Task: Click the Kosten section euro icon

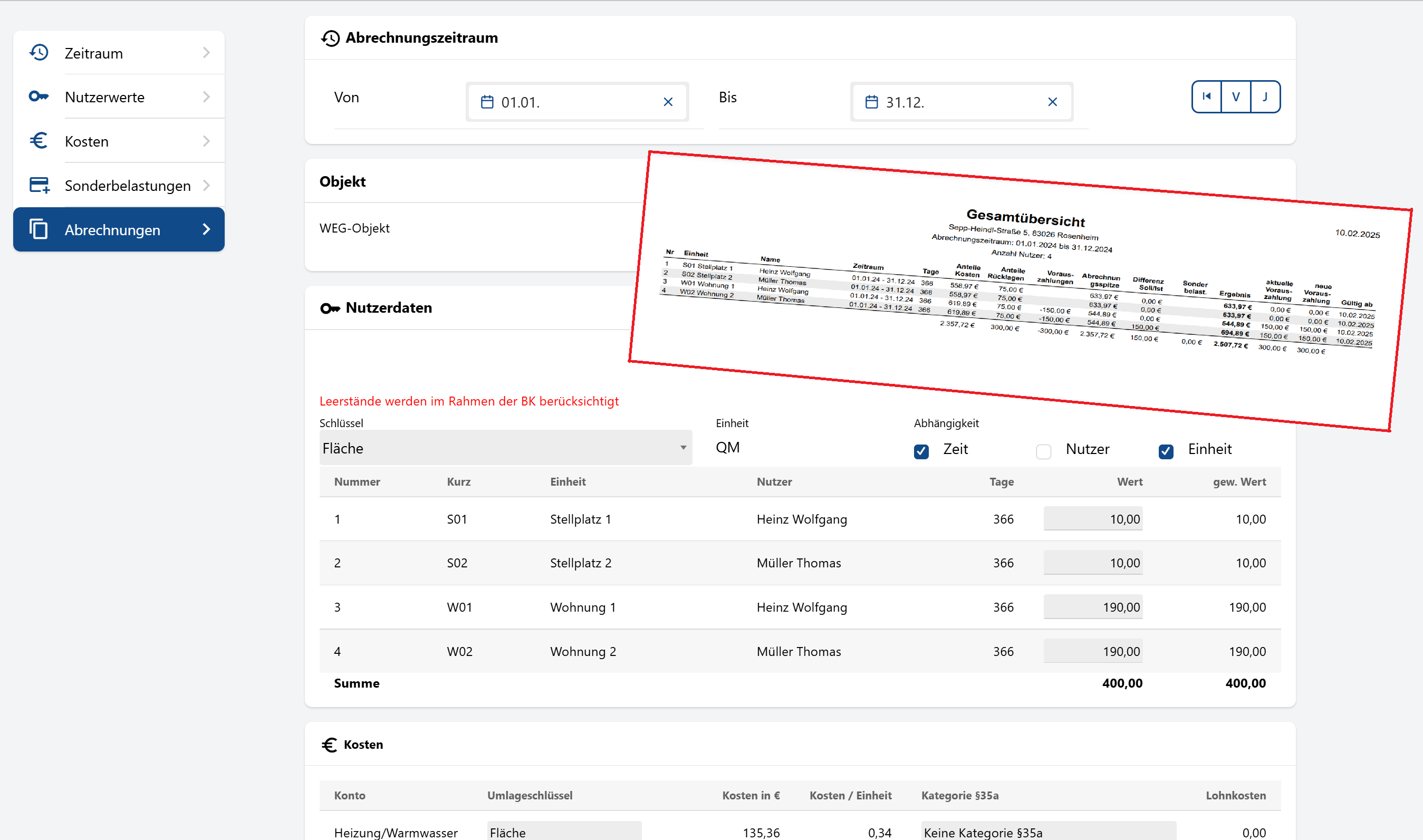Action: point(330,745)
